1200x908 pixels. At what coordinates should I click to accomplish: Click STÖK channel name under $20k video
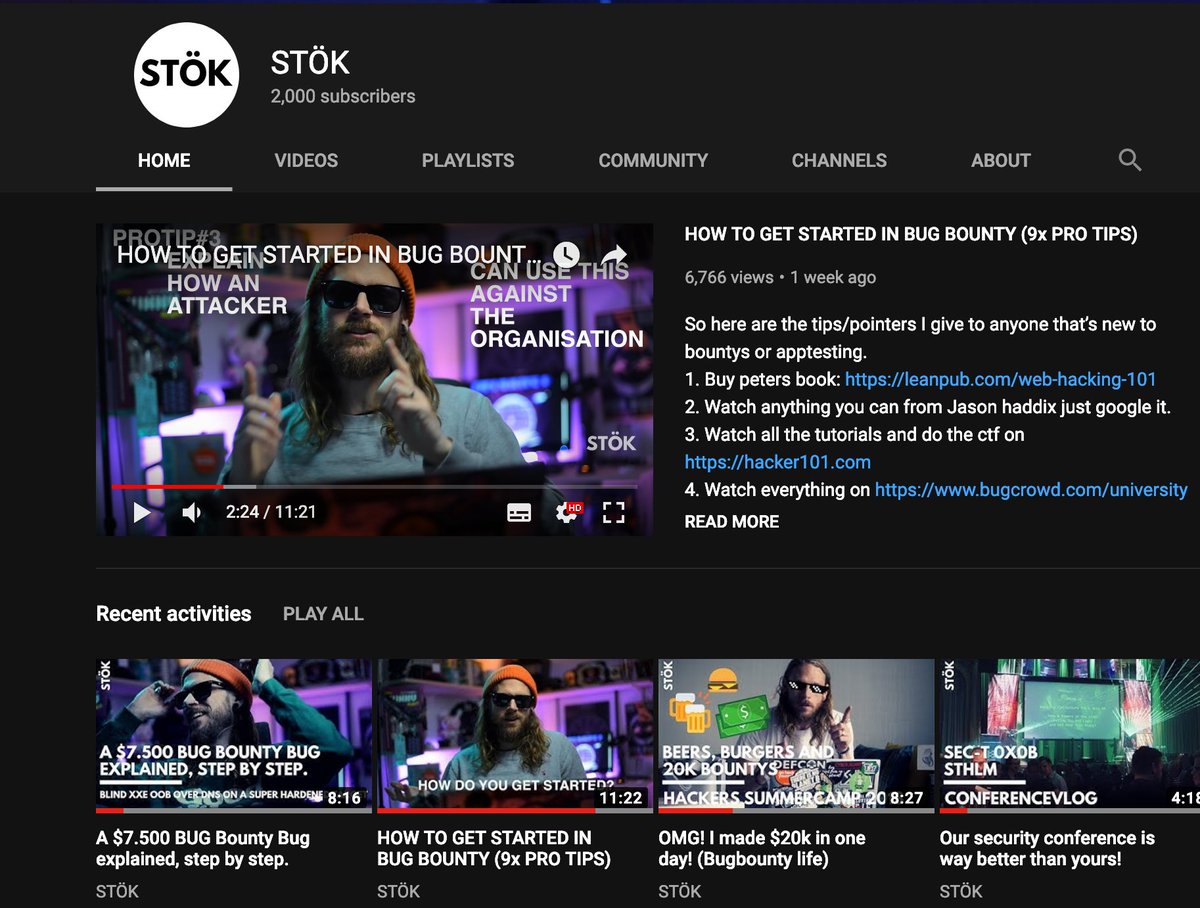(x=679, y=891)
